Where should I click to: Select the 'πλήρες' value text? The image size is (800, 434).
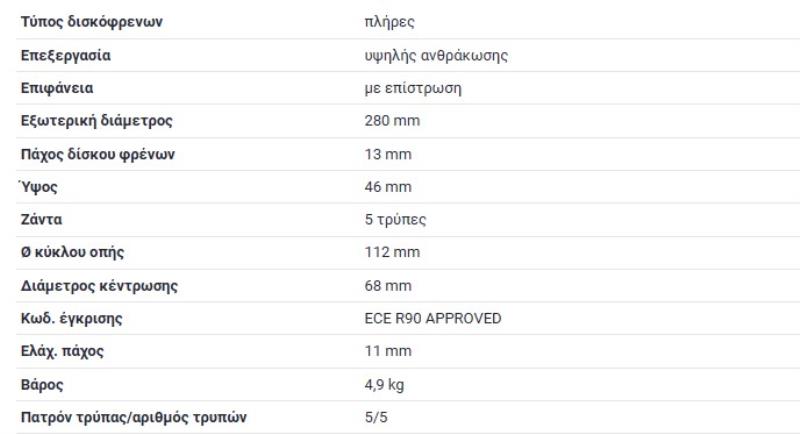pyautogui.click(x=386, y=23)
